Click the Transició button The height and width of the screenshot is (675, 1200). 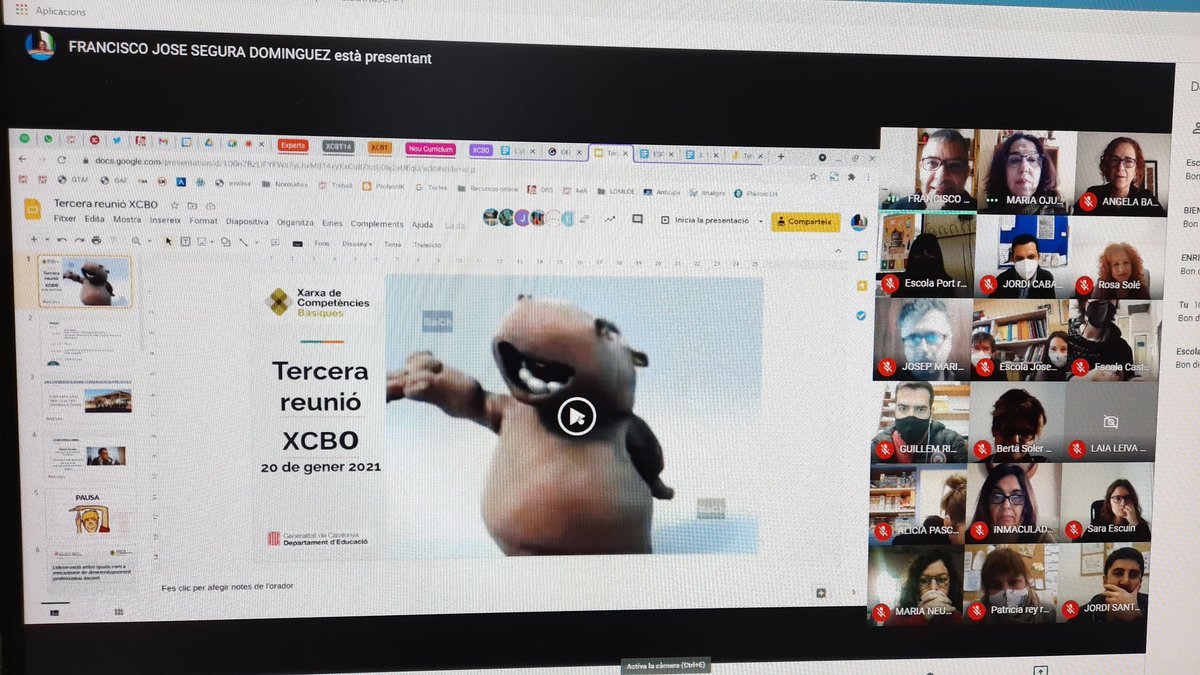pos(427,245)
